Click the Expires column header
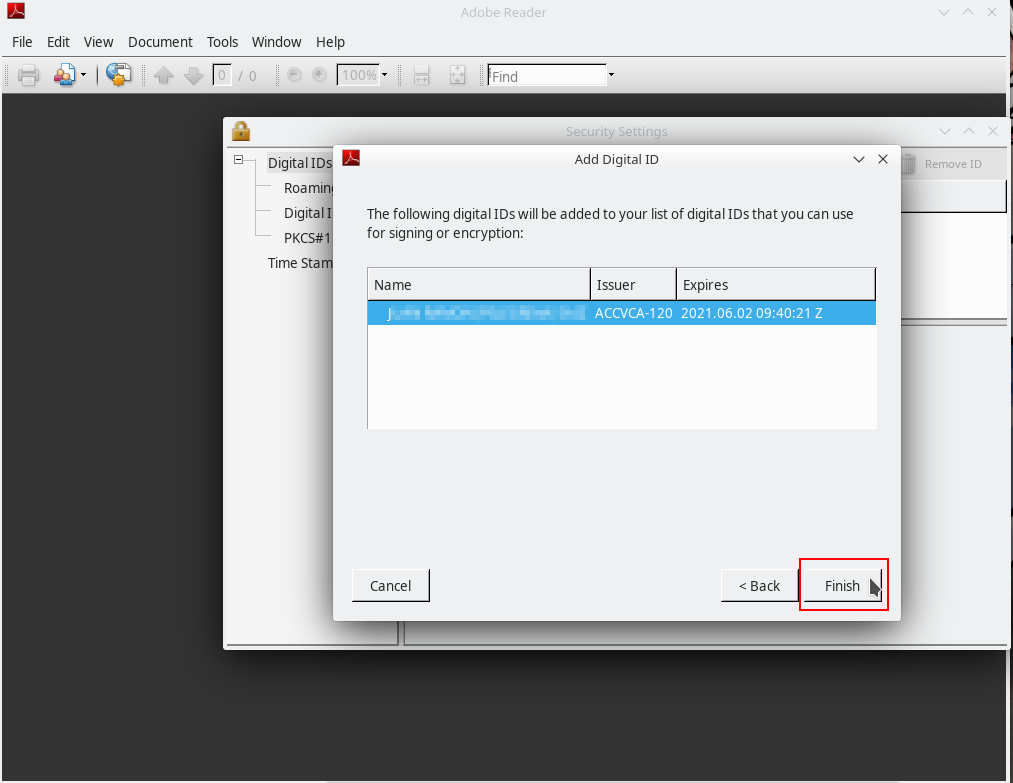Screen dimensions: 1013x783 click(x=775, y=285)
